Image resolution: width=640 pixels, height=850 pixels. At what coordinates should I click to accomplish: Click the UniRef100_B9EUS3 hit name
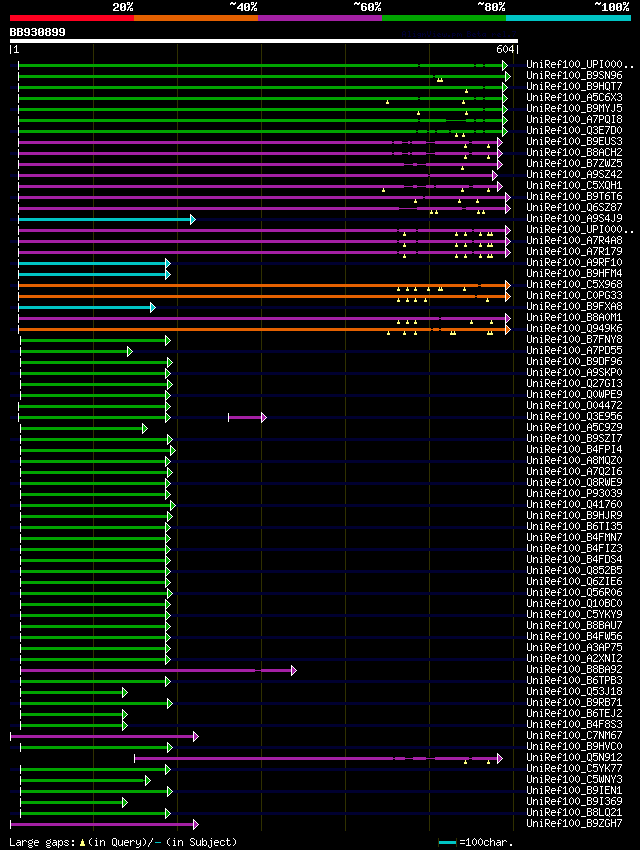574,141
